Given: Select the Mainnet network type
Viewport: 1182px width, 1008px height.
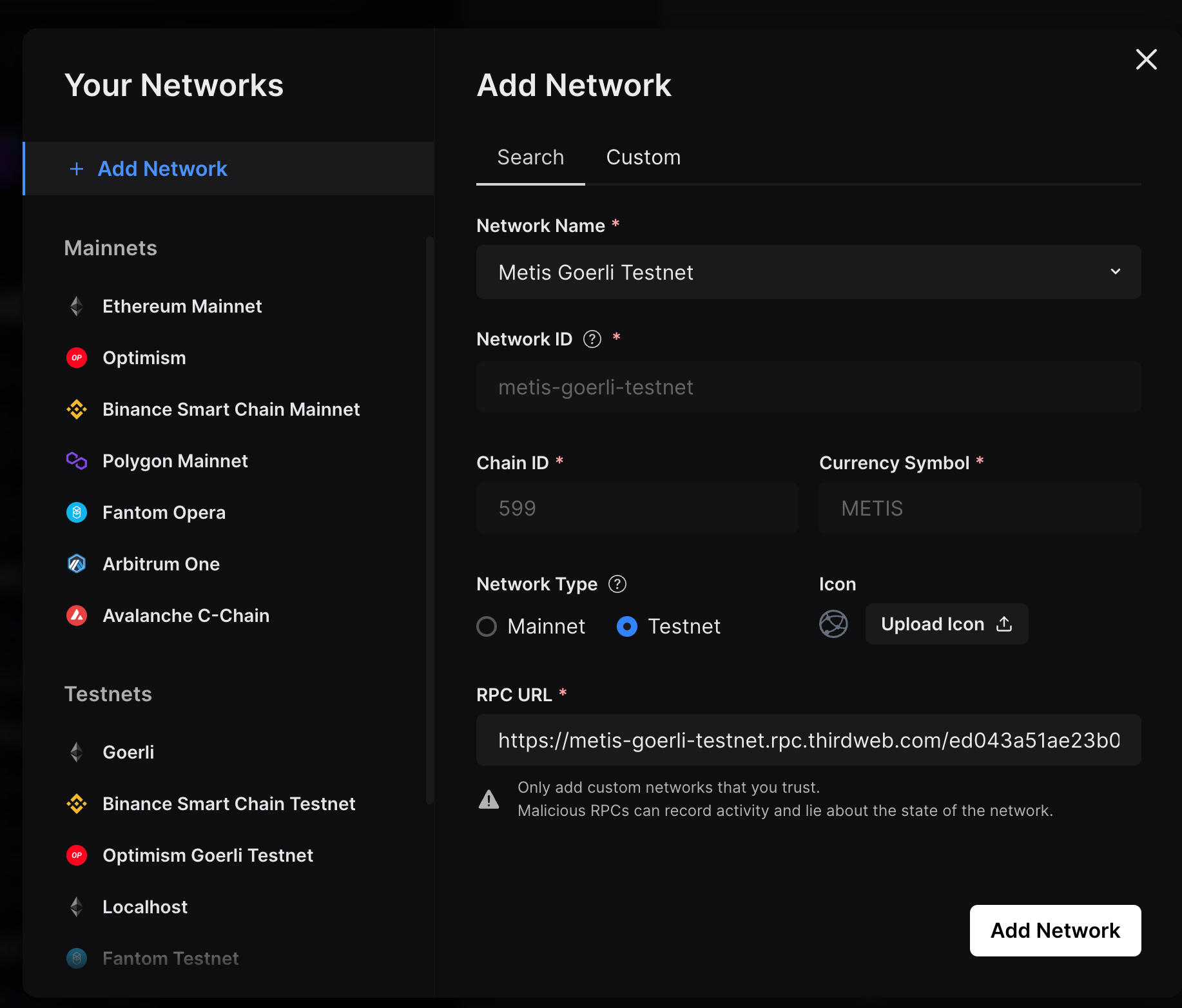Looking at the screenshot, I should pyautogui.click(x=487, y=626).
